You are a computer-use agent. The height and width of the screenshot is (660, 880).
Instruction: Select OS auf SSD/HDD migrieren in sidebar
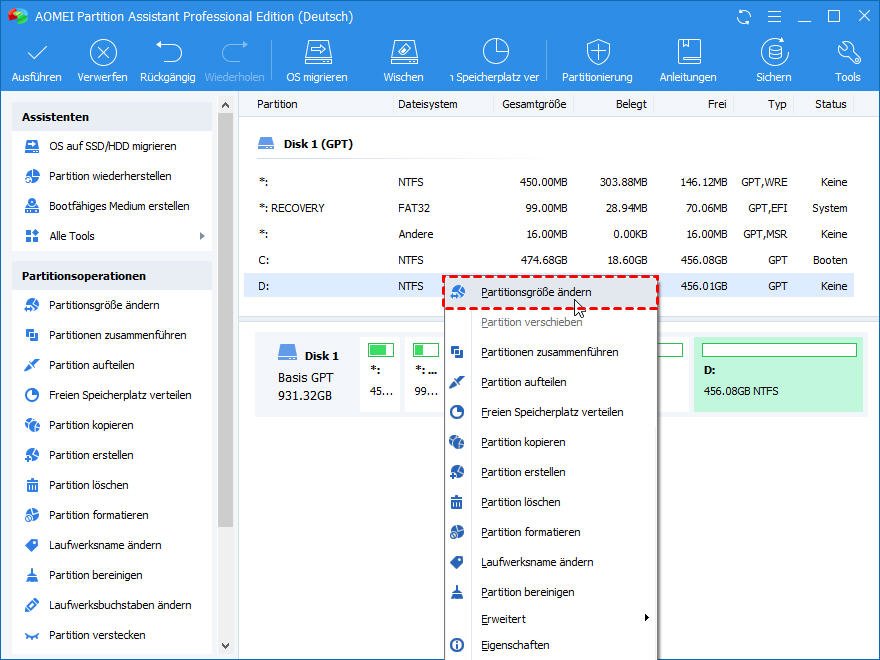point(112,146)
